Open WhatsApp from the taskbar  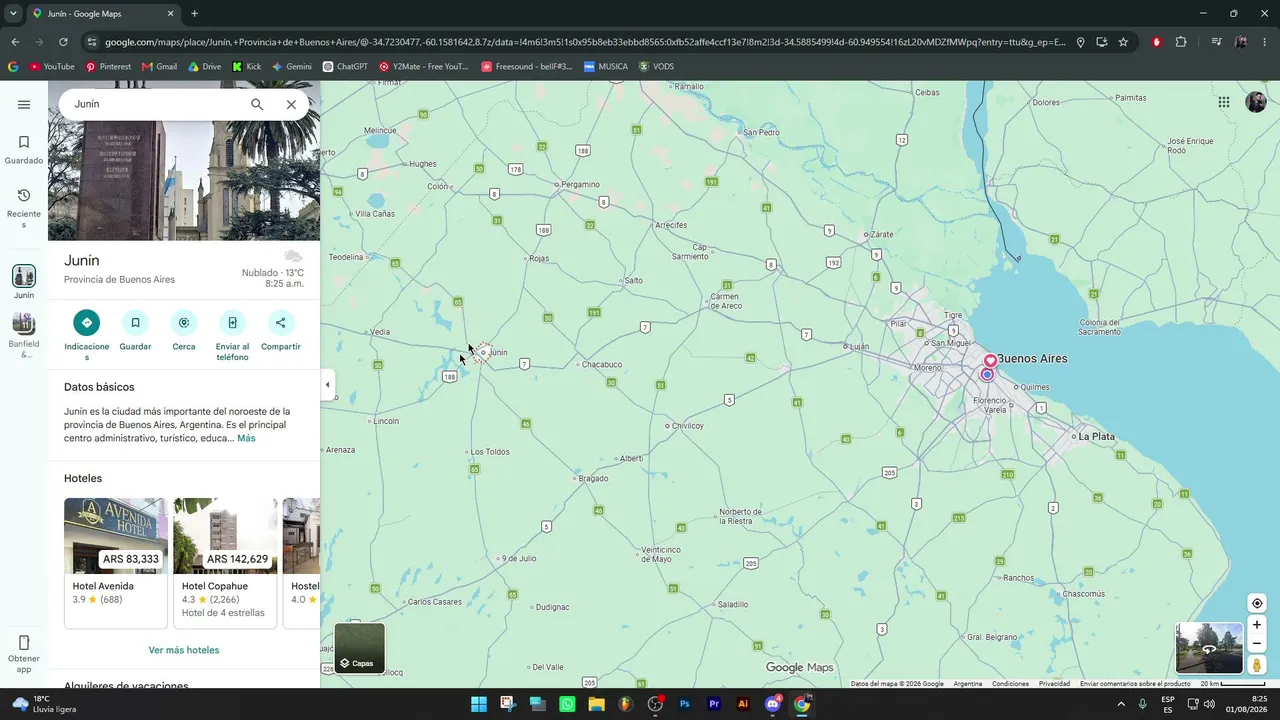tap(567, 704)
